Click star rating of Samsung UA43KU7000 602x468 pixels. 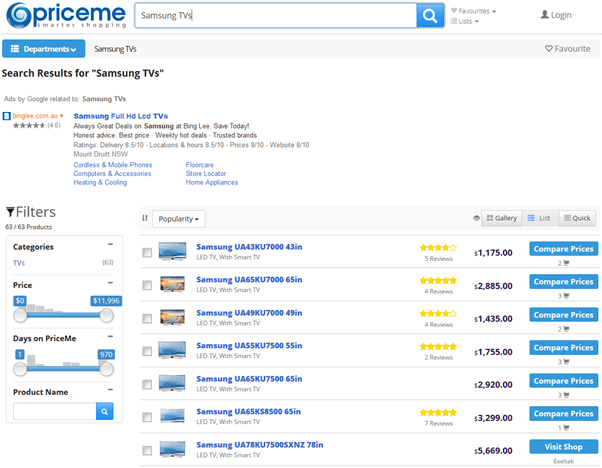(438, 248)
